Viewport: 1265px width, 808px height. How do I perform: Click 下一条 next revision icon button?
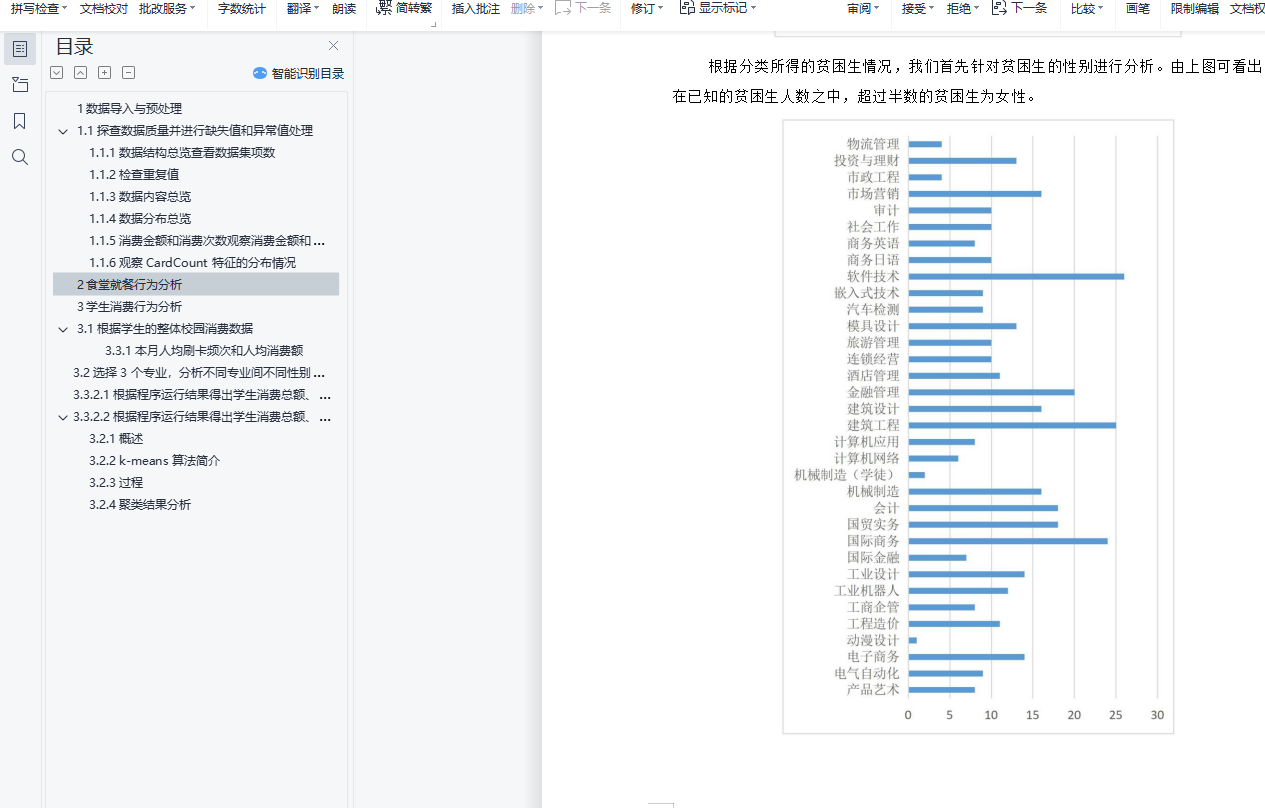[x=1020, y=8]
